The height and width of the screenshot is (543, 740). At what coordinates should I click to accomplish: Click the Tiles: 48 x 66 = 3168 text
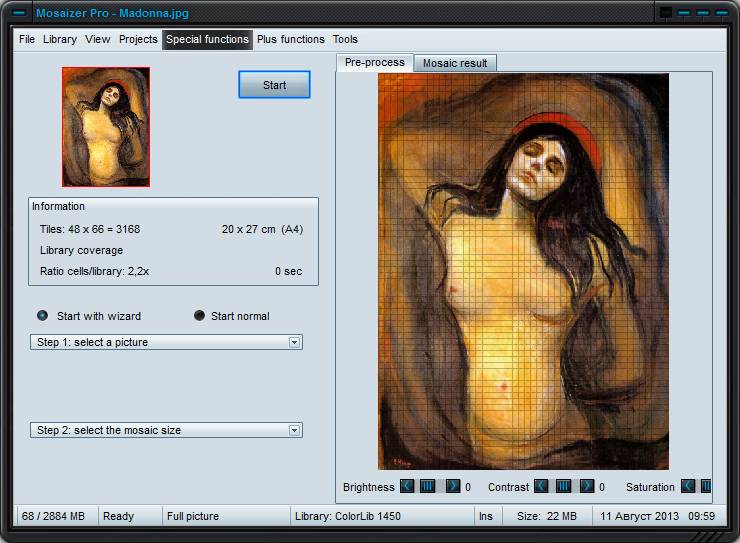90,229
